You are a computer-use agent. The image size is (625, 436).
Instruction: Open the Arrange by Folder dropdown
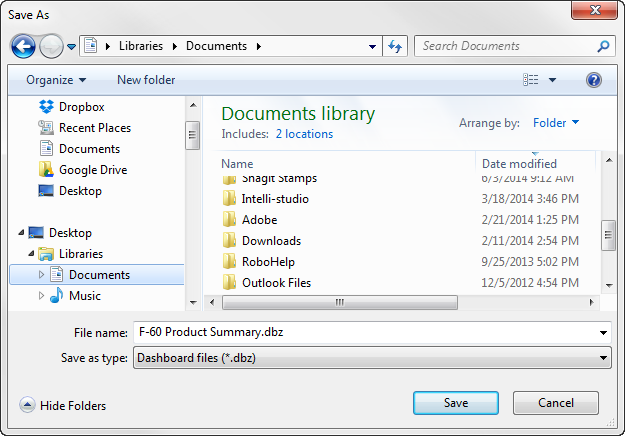pos(556,123)
